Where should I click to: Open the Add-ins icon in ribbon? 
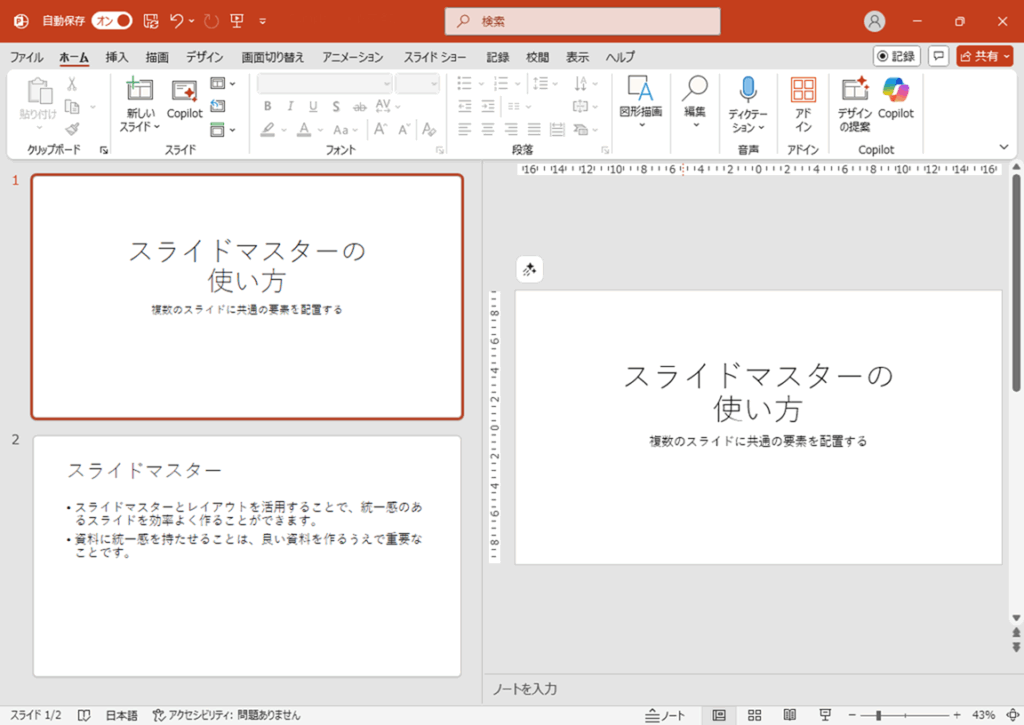tap(803, 90)
